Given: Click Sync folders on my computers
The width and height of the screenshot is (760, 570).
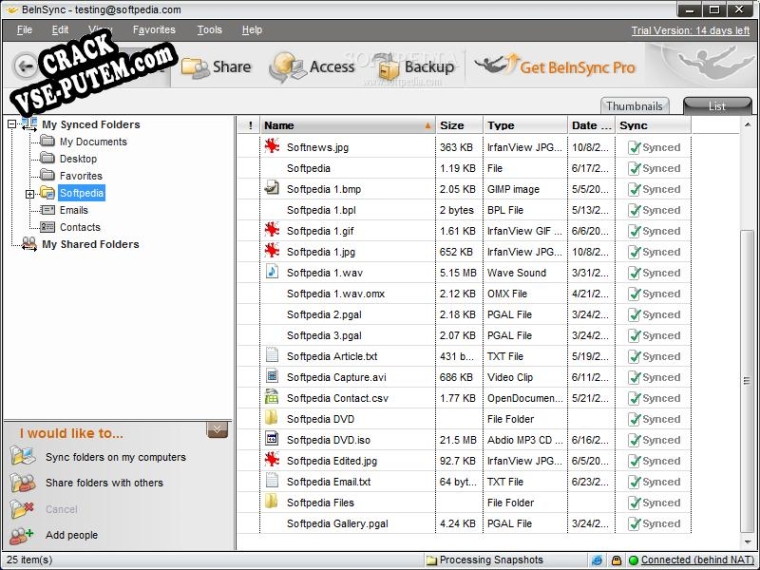Looking at the screenshot, I should coord(115,457).
